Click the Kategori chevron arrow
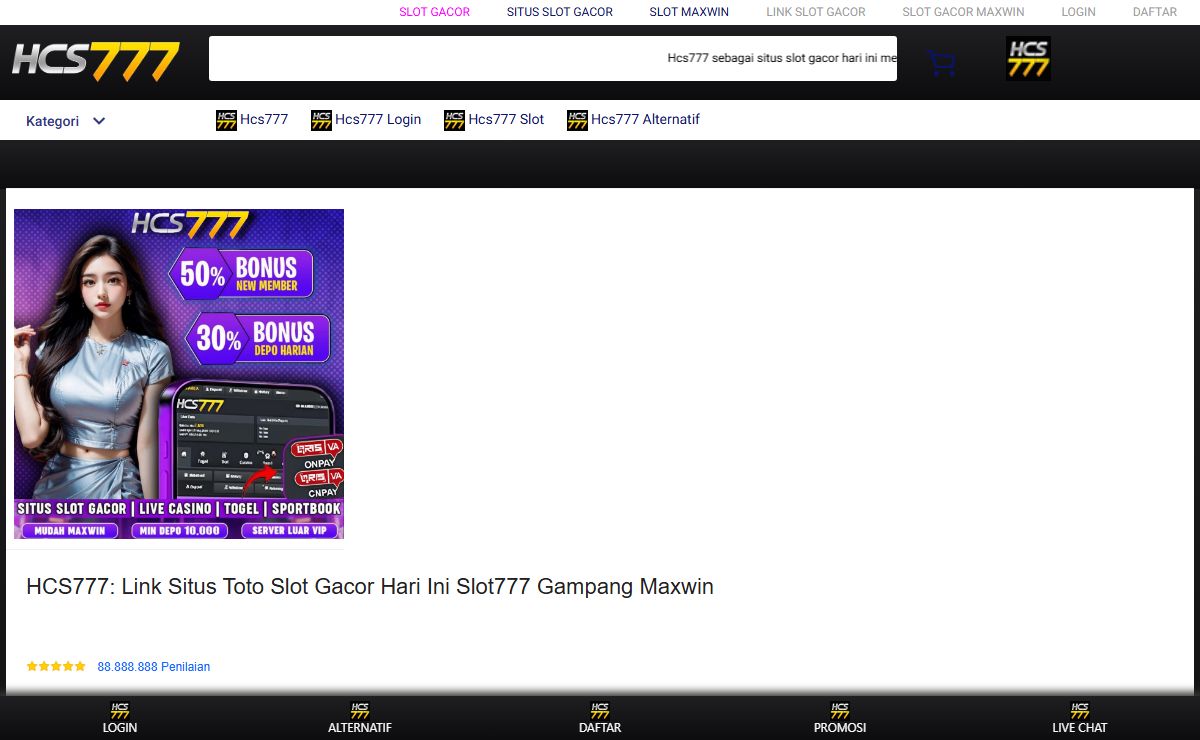The image size is (1200, 740). (x=99, y=121)
